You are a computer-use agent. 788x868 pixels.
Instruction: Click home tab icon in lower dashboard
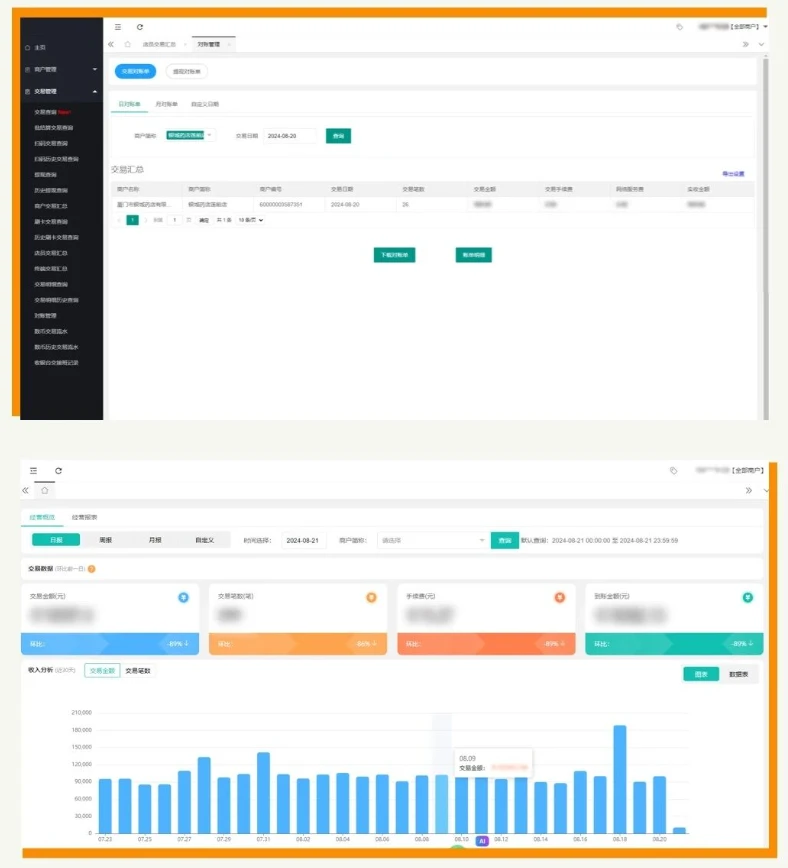coord(45,490)
